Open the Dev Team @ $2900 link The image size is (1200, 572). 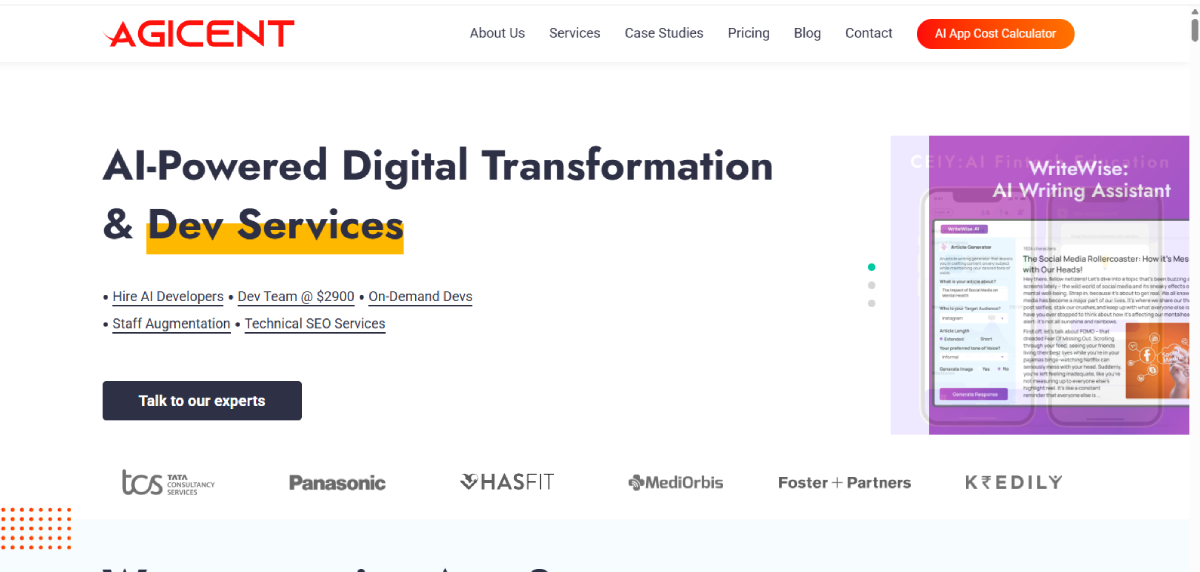(x=296, y=297)
